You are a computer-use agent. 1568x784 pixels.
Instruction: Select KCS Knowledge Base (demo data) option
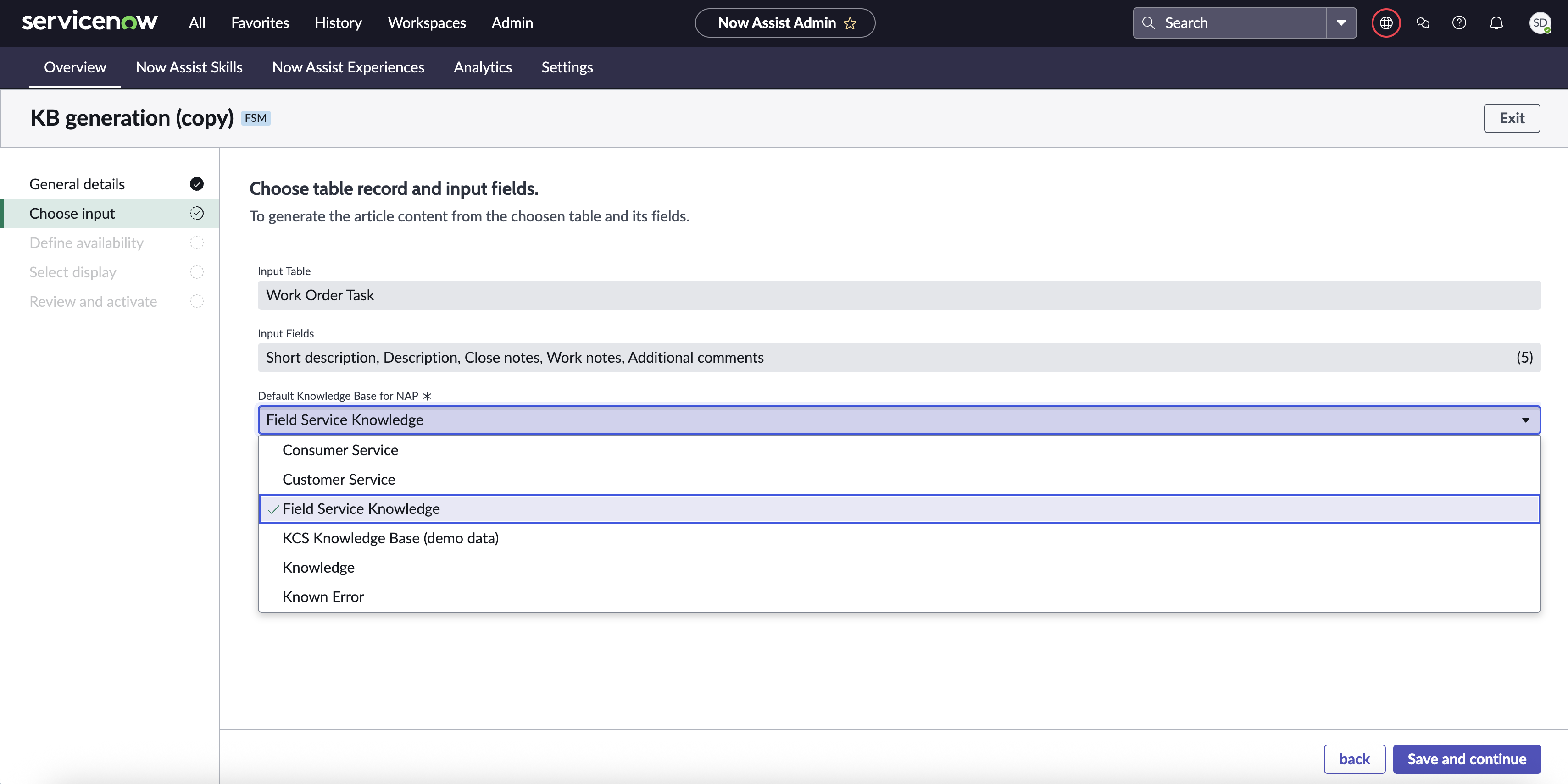(x=899, y=538)
